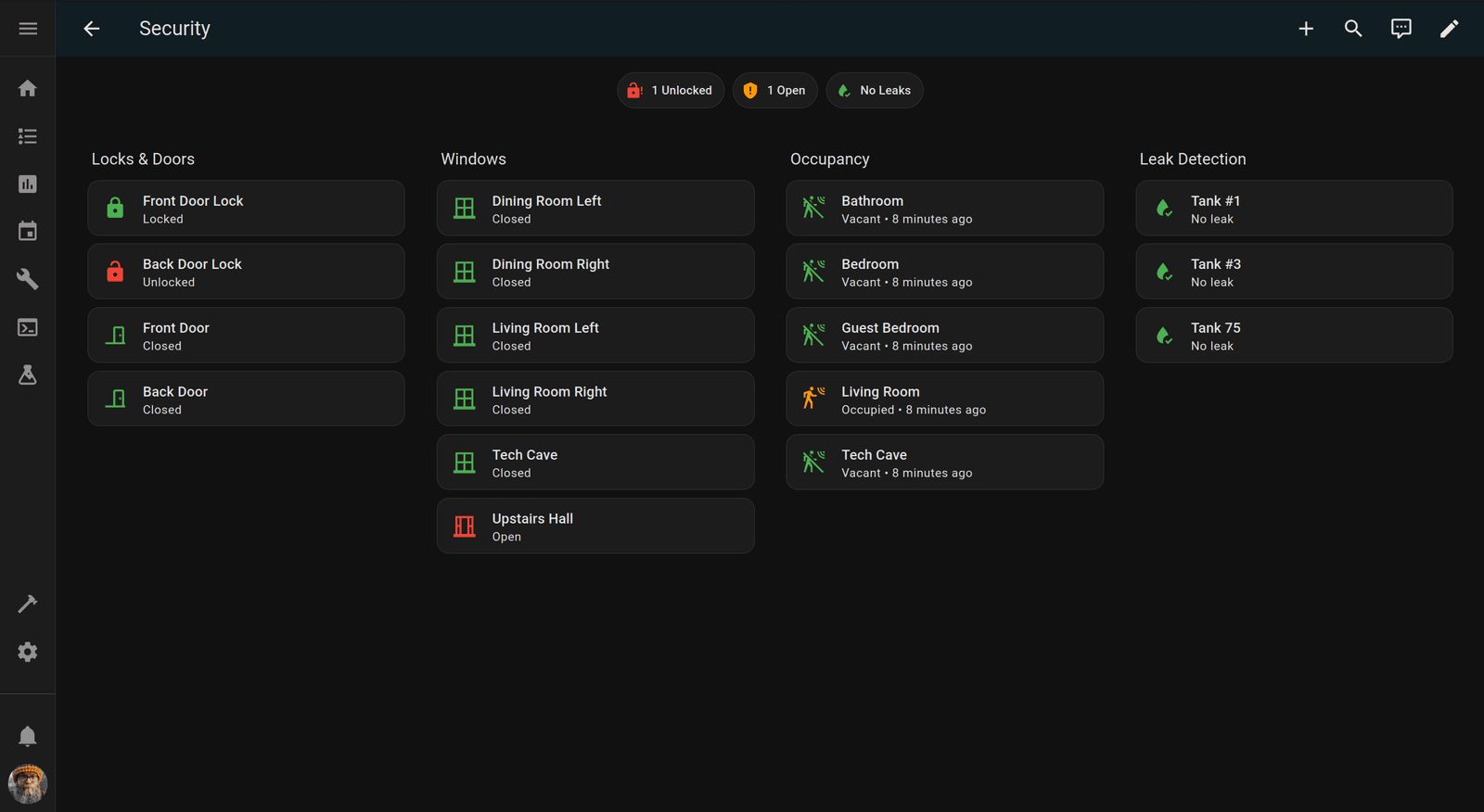Click Bathroom occupancy motion icon
This screenshot has height=812, width=1484.
coord(813,208)
